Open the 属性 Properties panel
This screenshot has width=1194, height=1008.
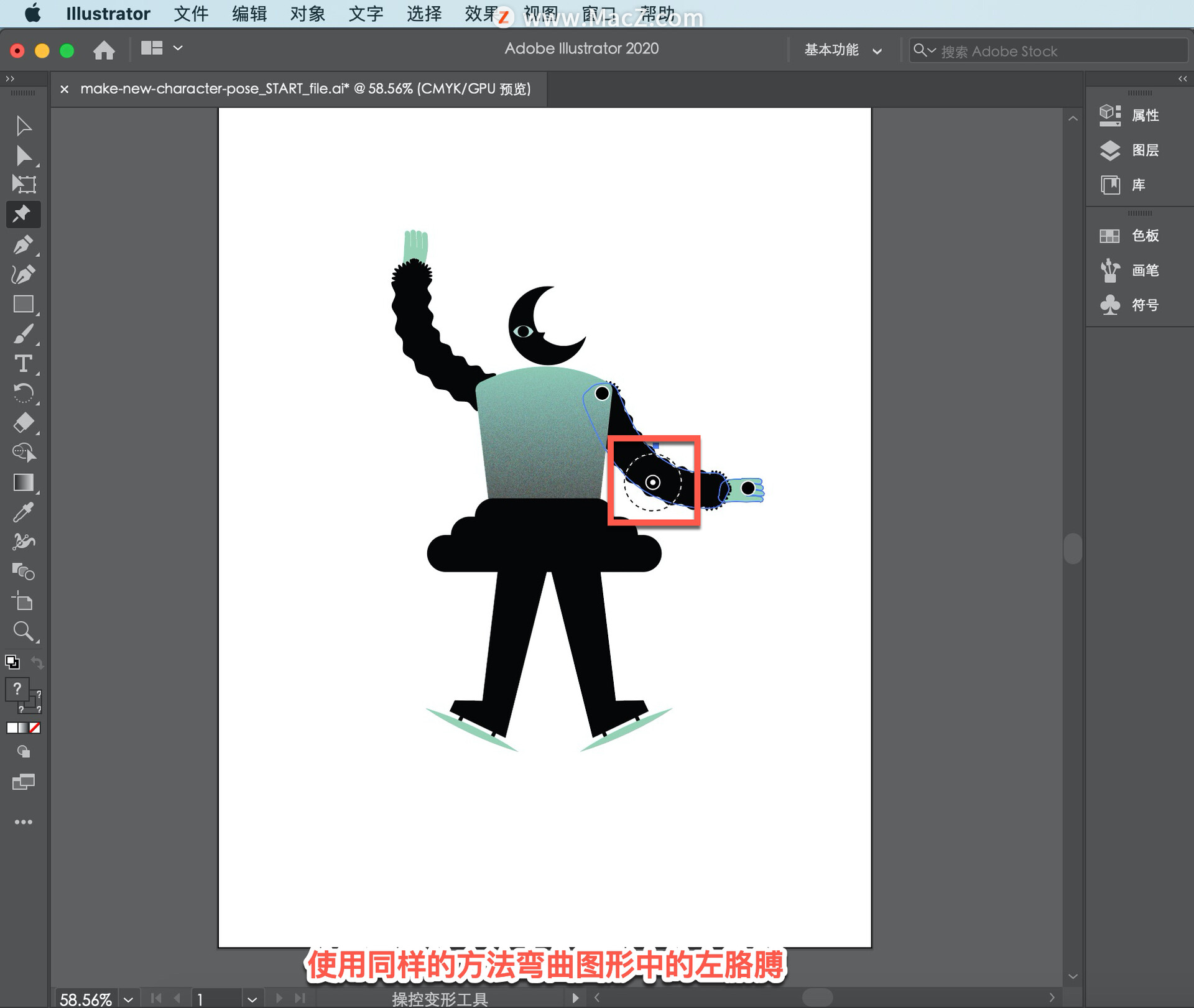[1129, 115]
